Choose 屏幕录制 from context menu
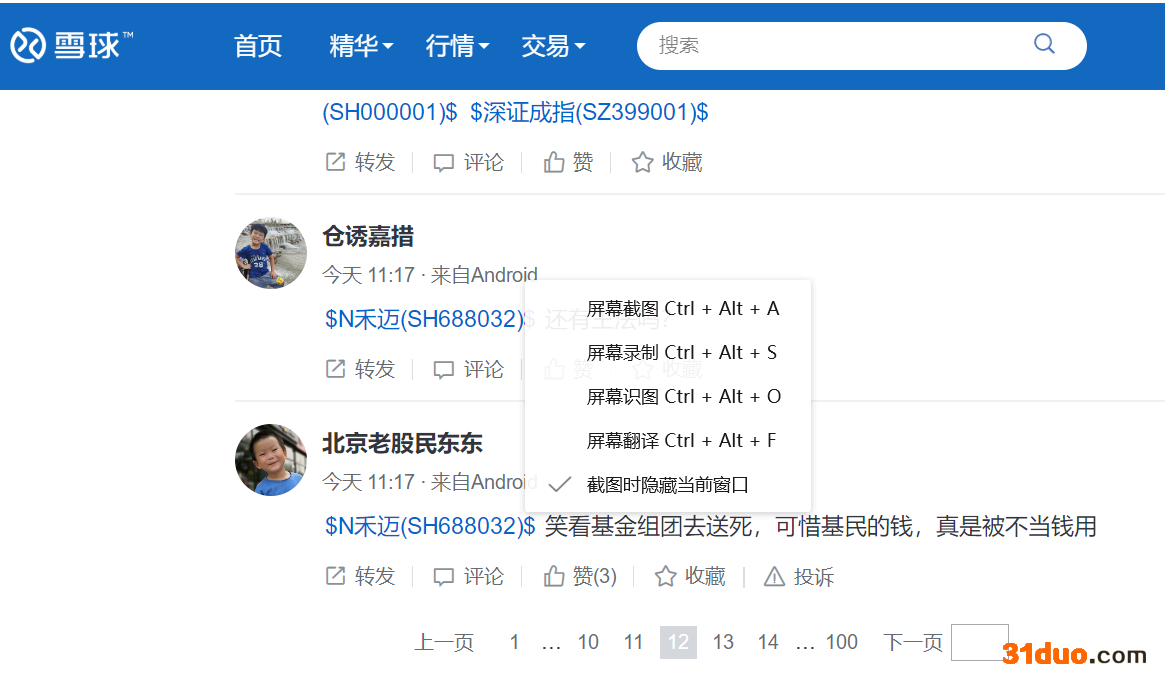Screen dimensions: 1165x676 coord(681,353)
